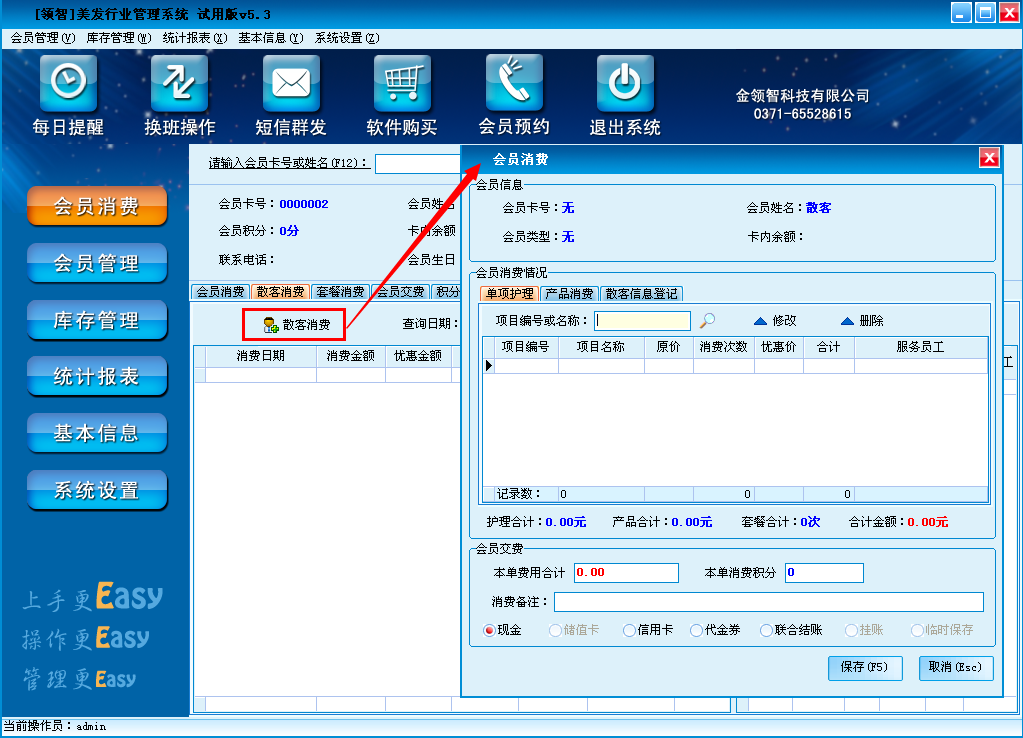Click the 会员预约 phone icon
Image resolution: width=1023 pixels, height=738 pixels.
point(514,83)
